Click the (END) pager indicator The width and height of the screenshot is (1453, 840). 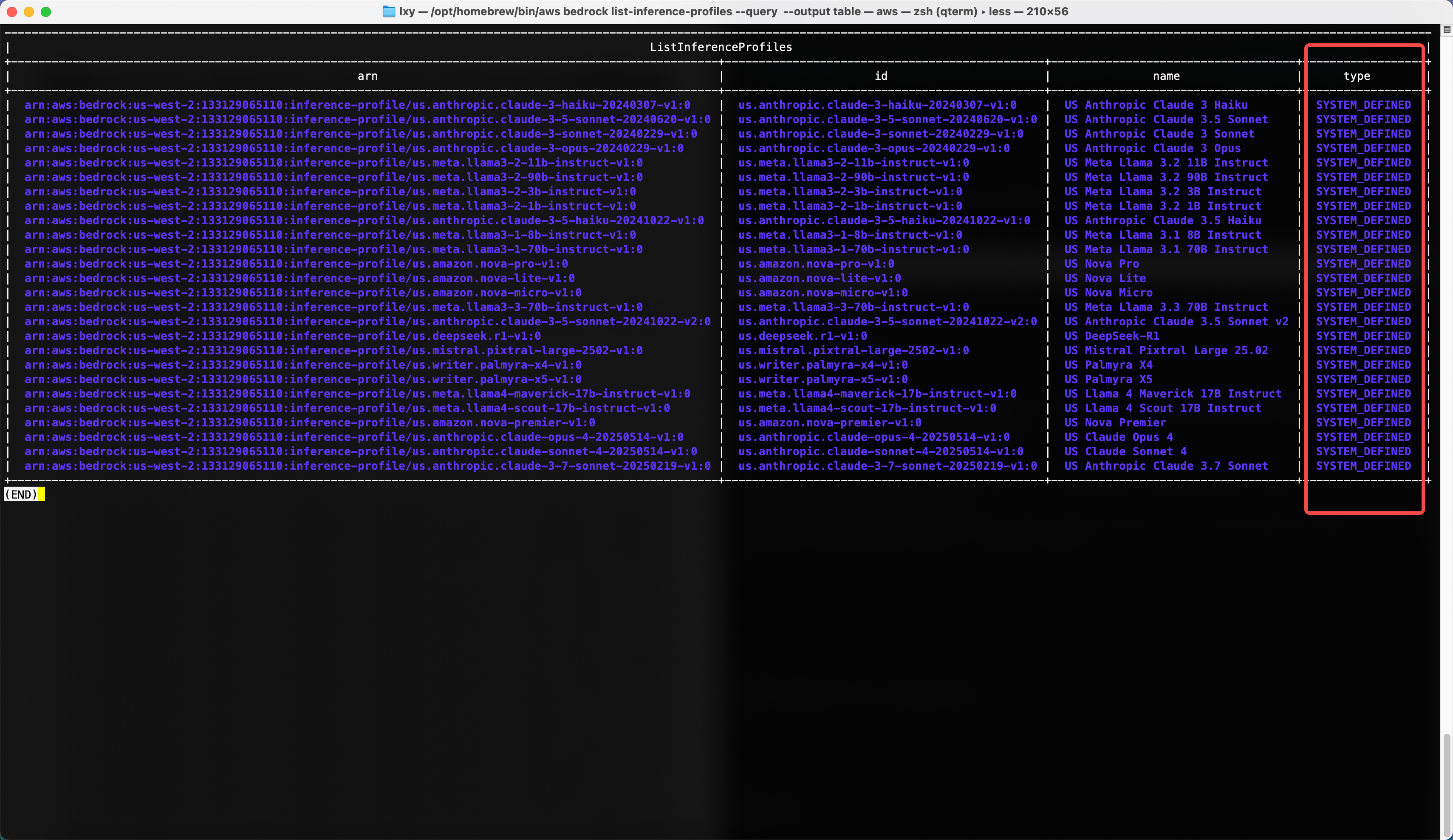tap(21, 495)
